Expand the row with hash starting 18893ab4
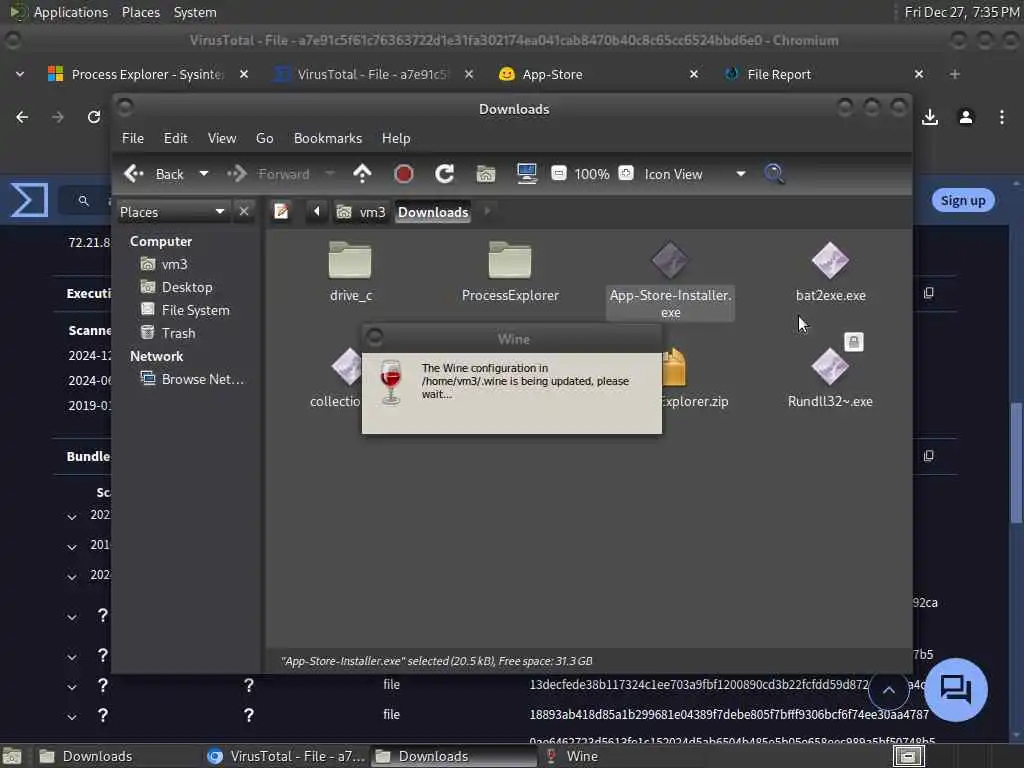Viewport: 1024px width, 768px height. tap(72, 716)
